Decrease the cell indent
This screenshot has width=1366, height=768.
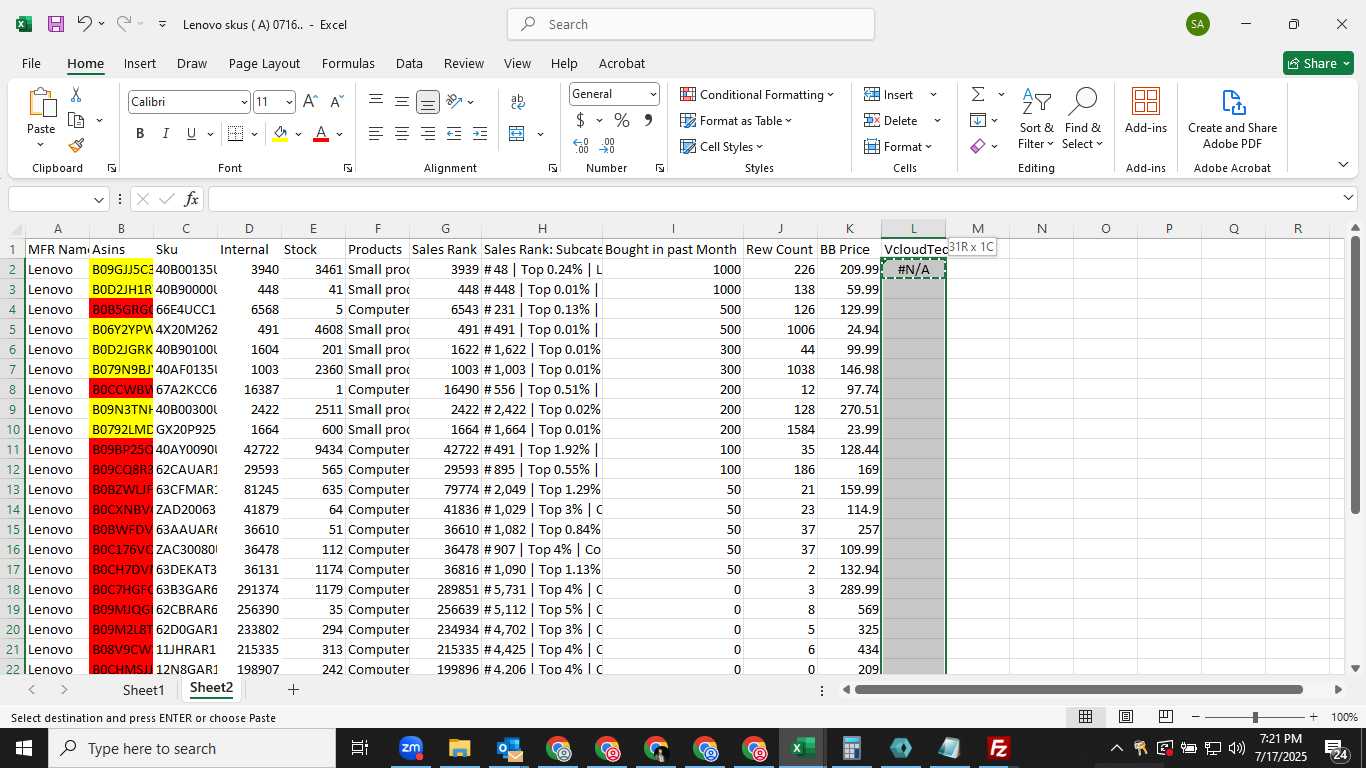454,133
